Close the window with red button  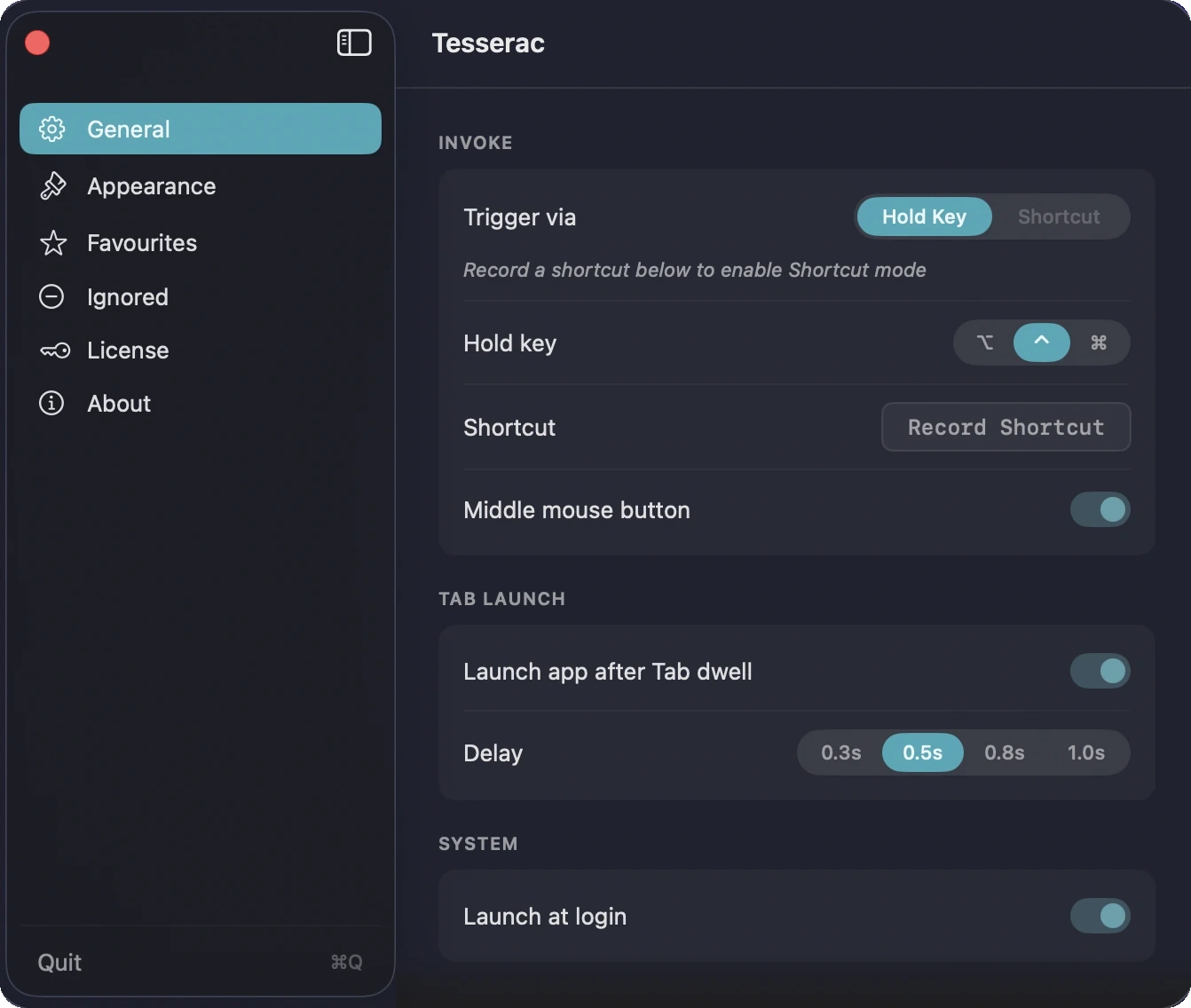click(37, 43)
